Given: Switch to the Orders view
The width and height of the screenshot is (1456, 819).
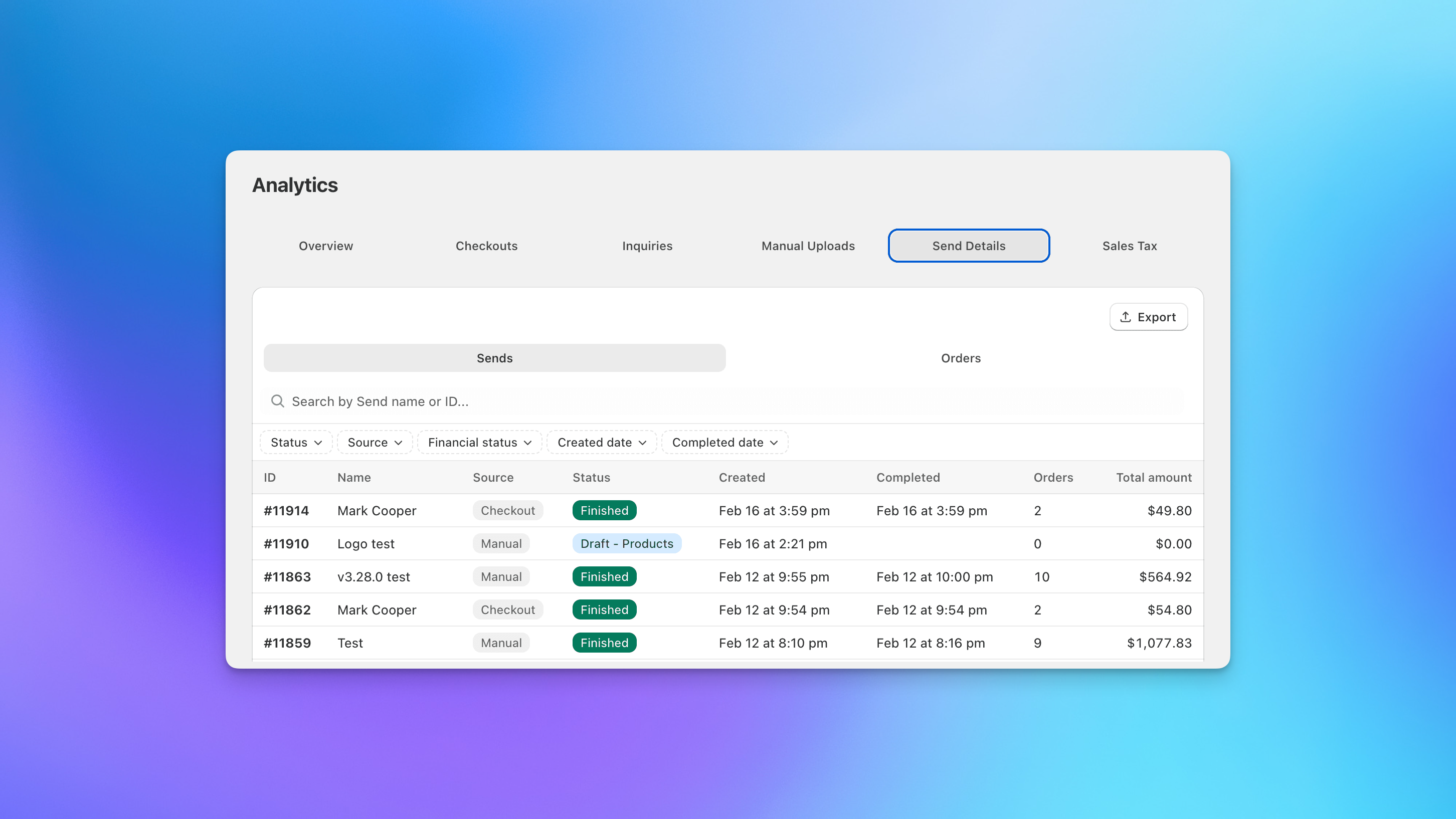Looking at the screenshot, I should point(960,358).
